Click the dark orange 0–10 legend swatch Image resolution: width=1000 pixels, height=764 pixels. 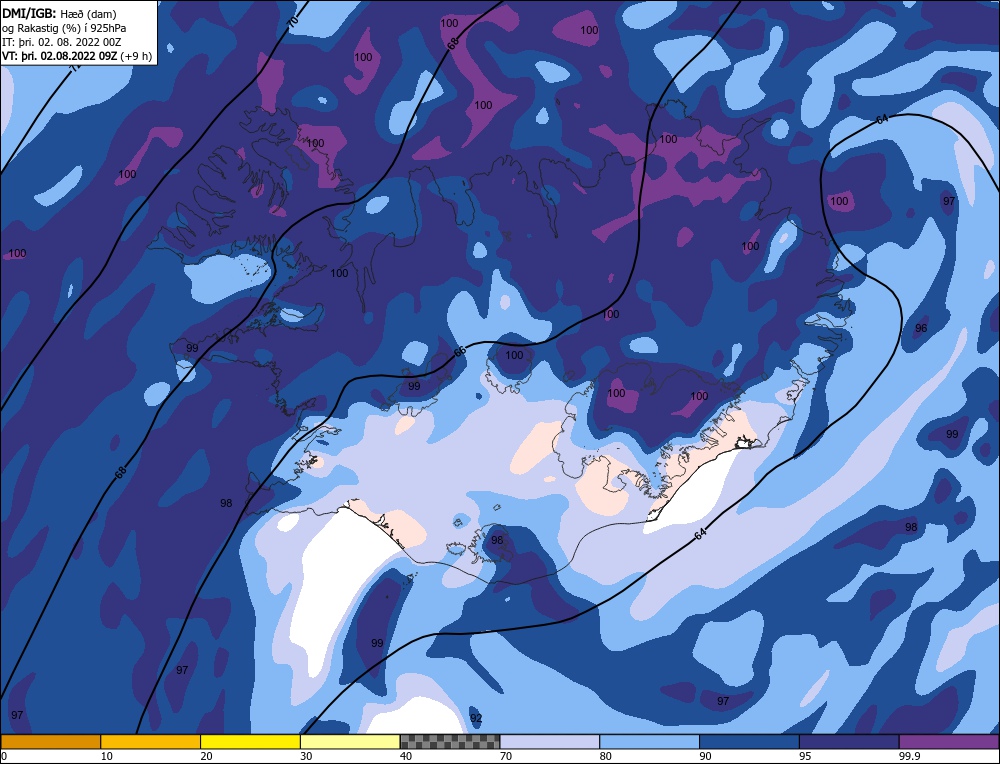pyautogui.click(x=50, y=741)
